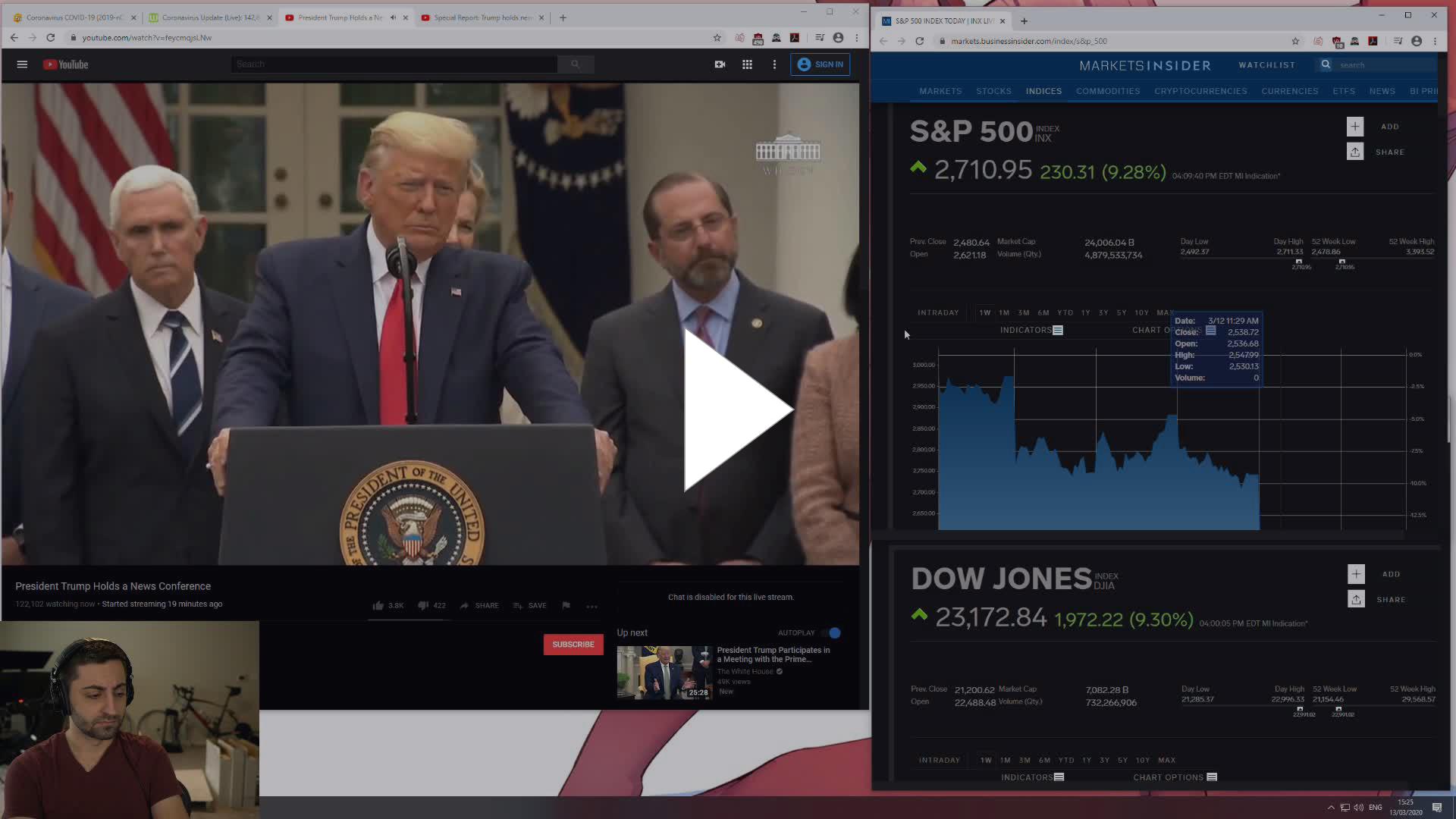
Task: Subscribe to the channel
Action: 573,645
